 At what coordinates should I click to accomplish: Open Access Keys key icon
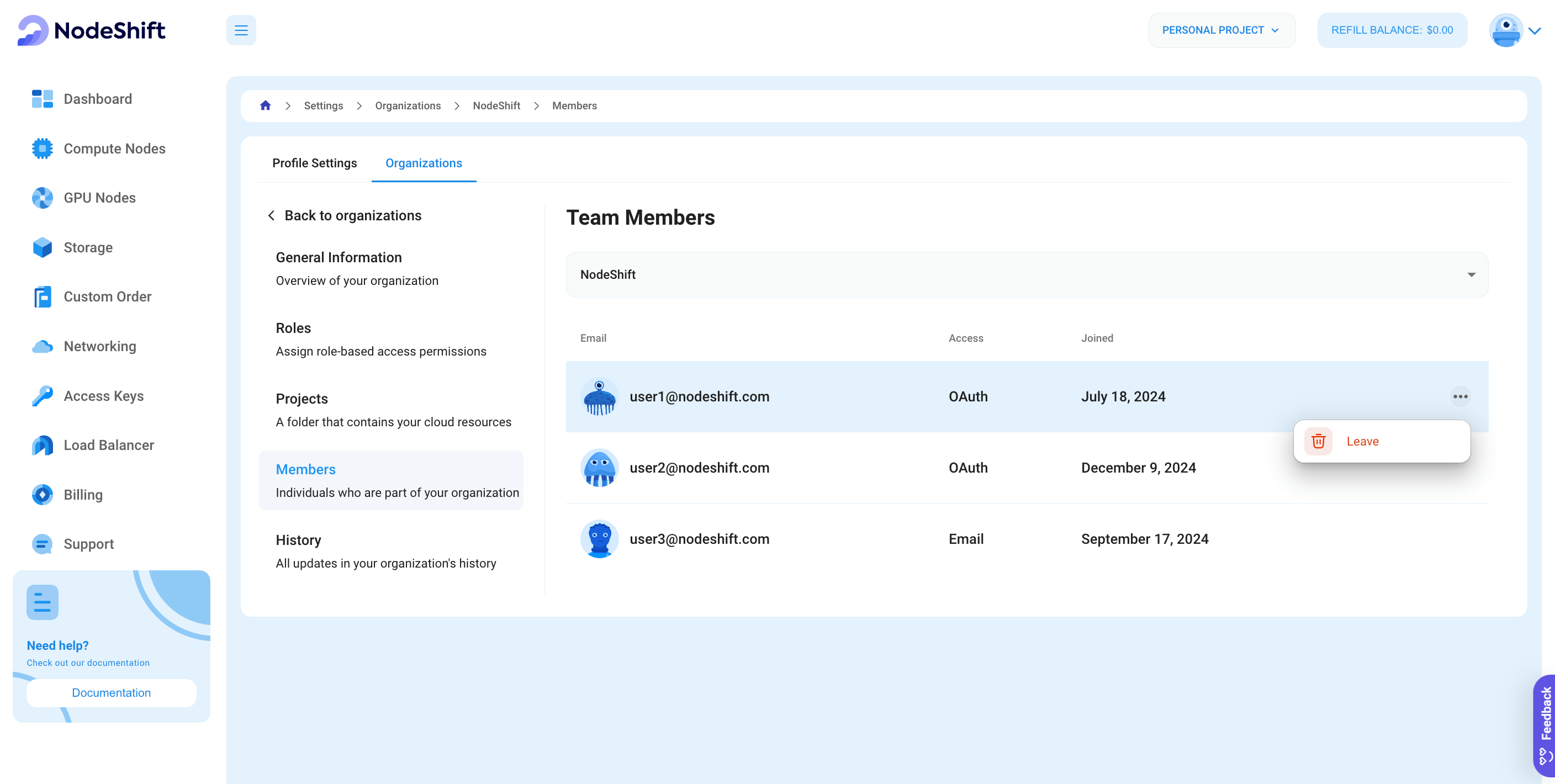click(x=43, y=396)
